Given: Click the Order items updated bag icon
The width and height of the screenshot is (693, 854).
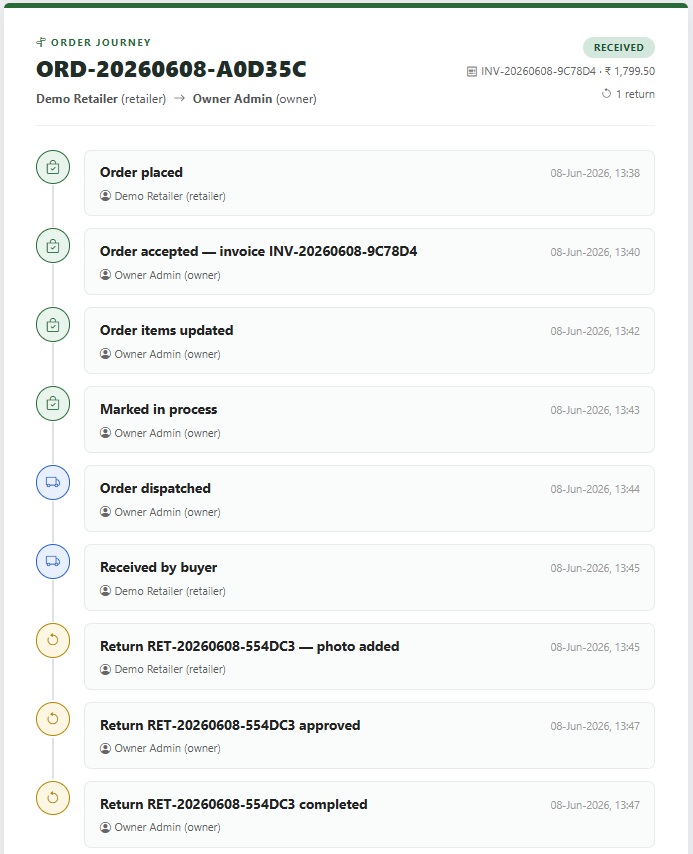Looking at the screenshot, I should click(x=53, y=325).
